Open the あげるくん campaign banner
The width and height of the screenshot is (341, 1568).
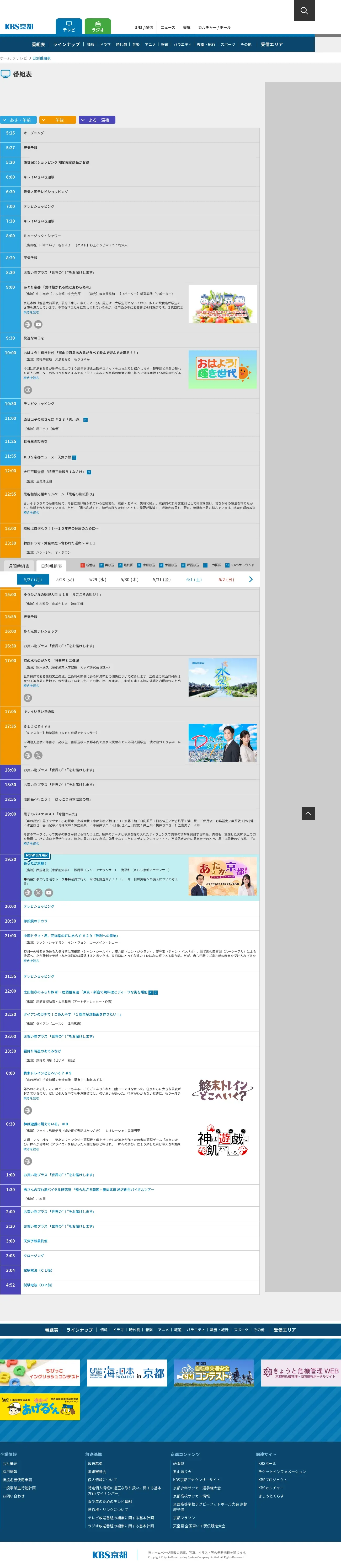(40, 1407)
